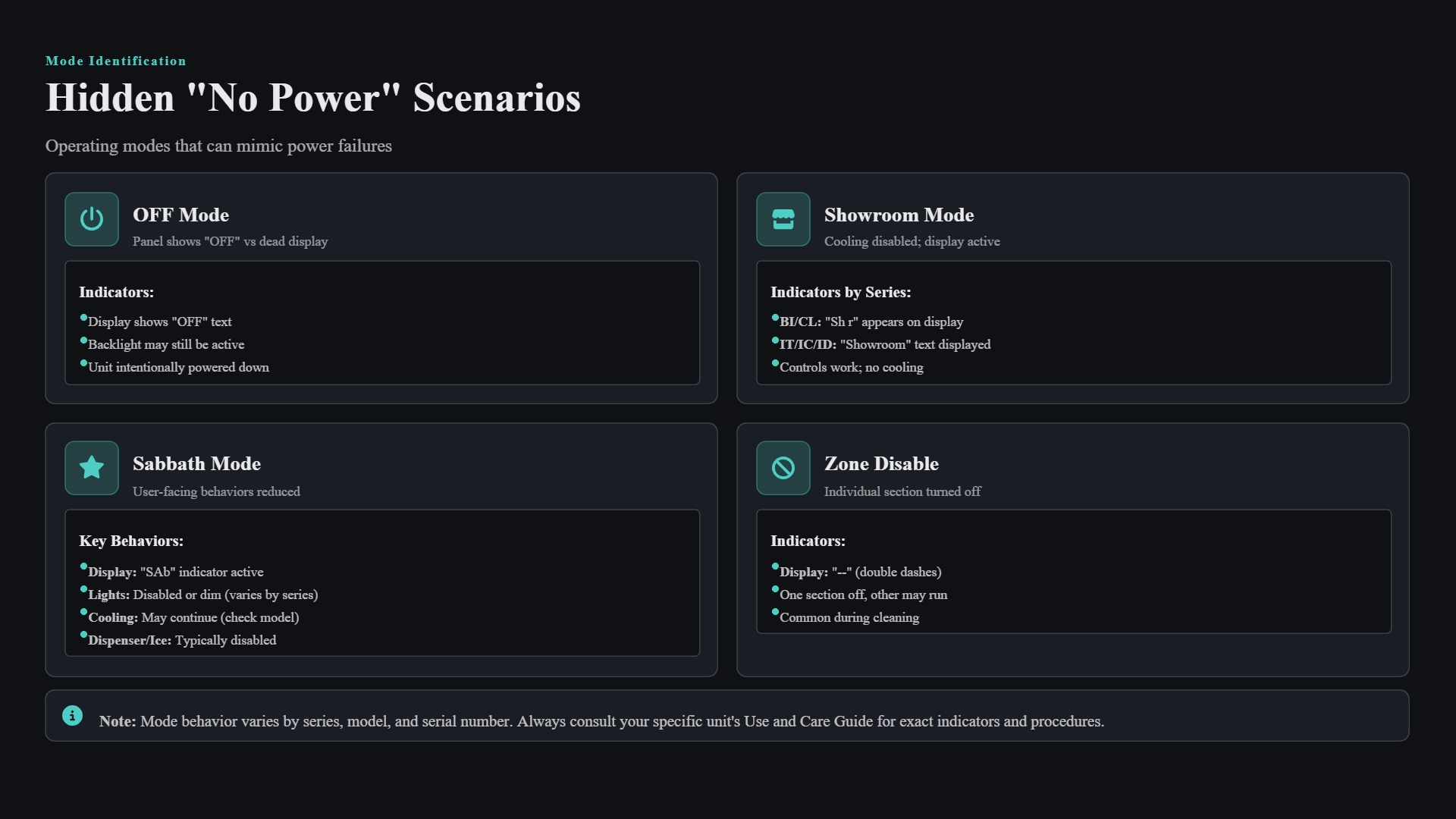The height and width of the screenshot is (819, 1456).
Task: Click the Zone Disable title
Action: coord(881,463)
